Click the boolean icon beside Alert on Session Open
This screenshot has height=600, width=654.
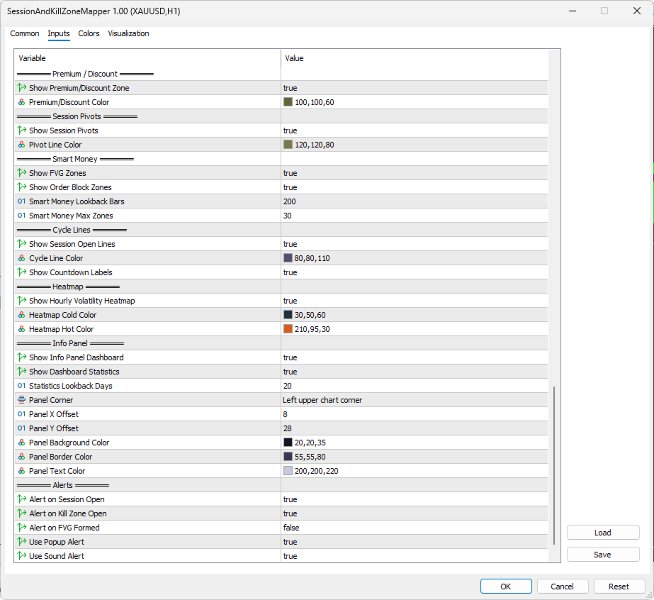click(x=22, y=499)
